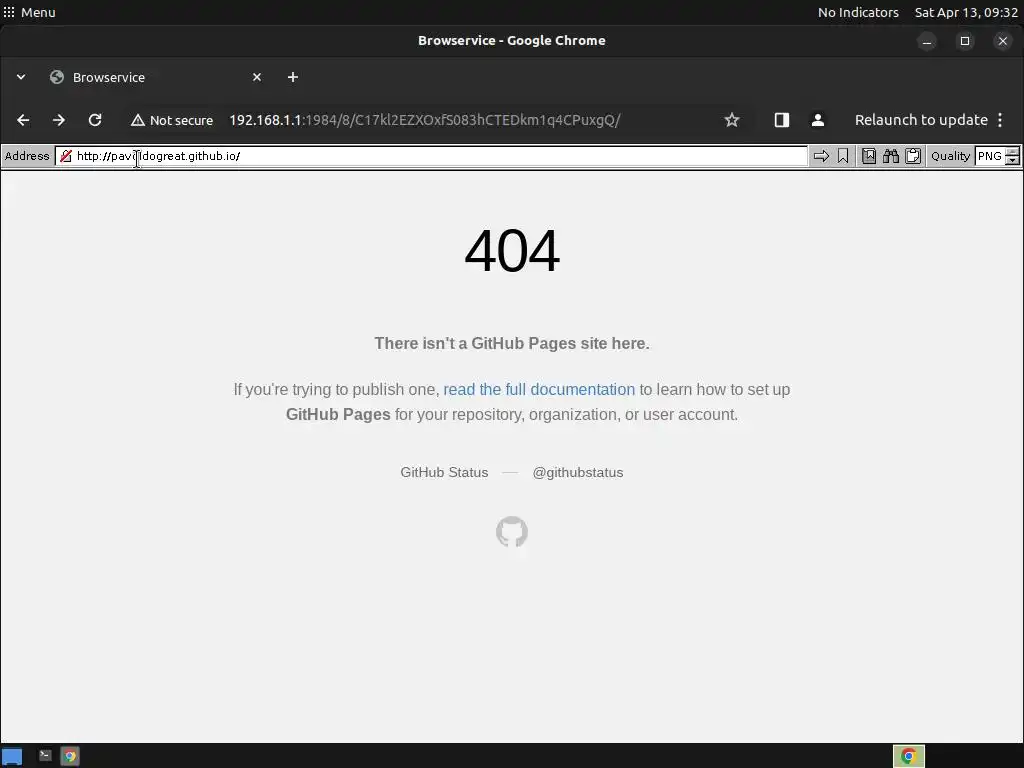Click the insecure page icon beside address
The image size is (1024, 768).
click(66, 156)
